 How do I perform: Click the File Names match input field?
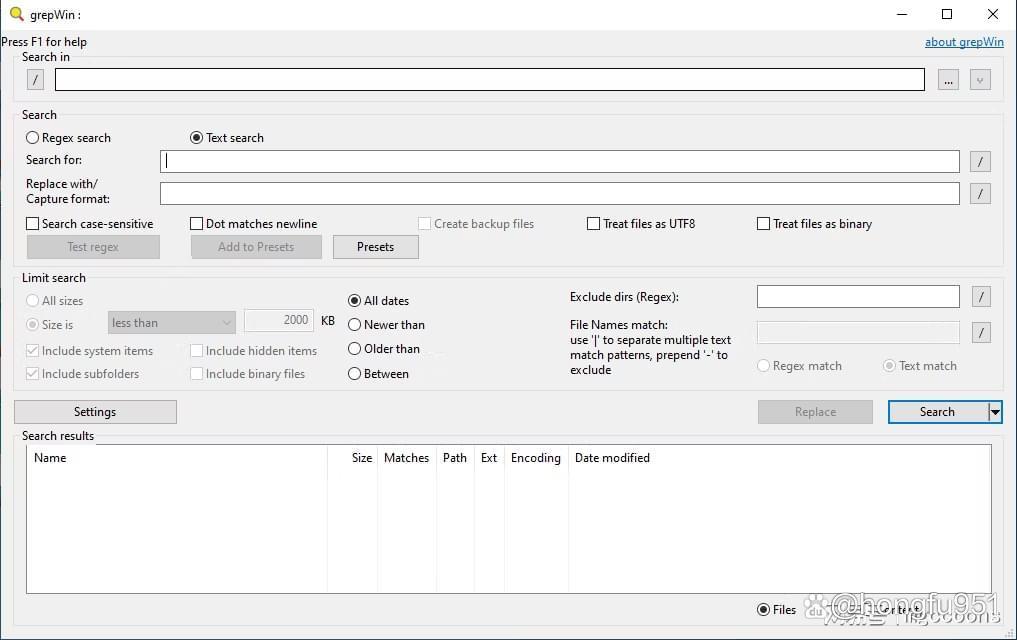click(x=858, y=333)
